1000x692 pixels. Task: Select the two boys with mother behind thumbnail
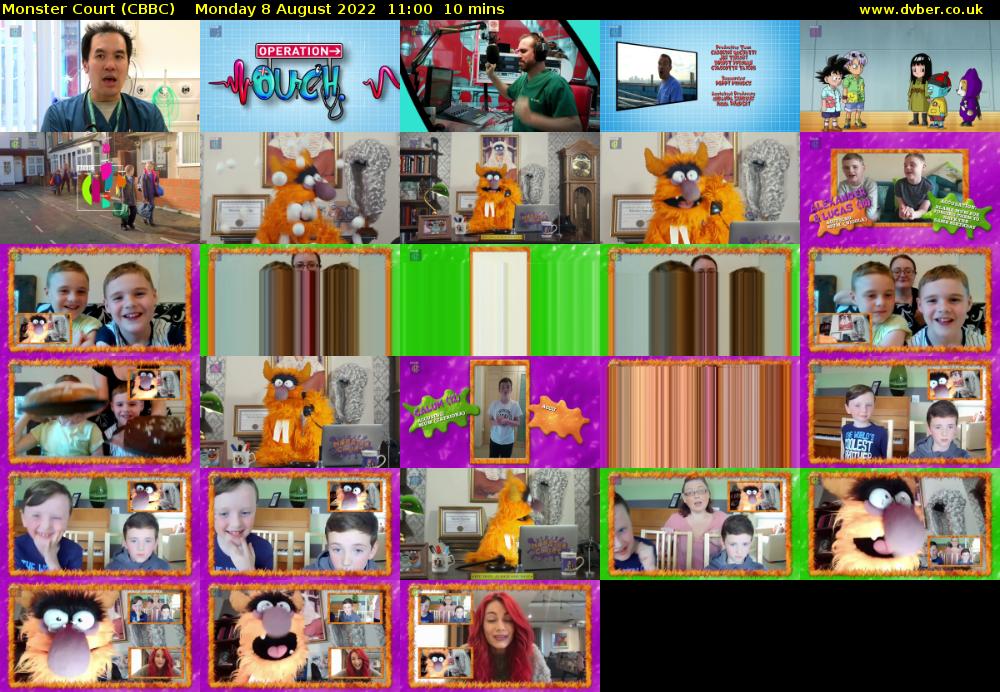(900, 300)
